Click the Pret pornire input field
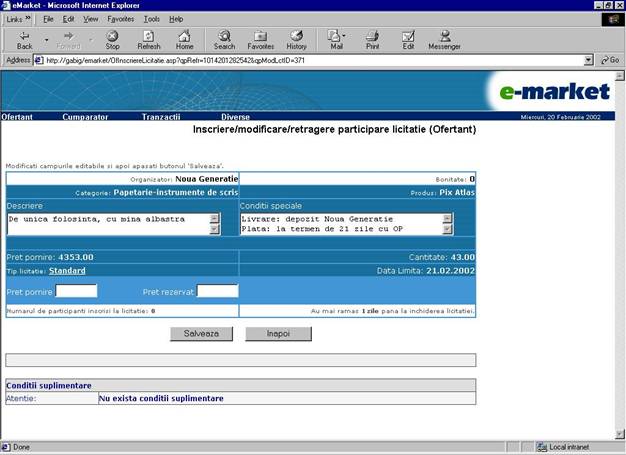This screenshot has width=626, height=455. tap(76, 291)
